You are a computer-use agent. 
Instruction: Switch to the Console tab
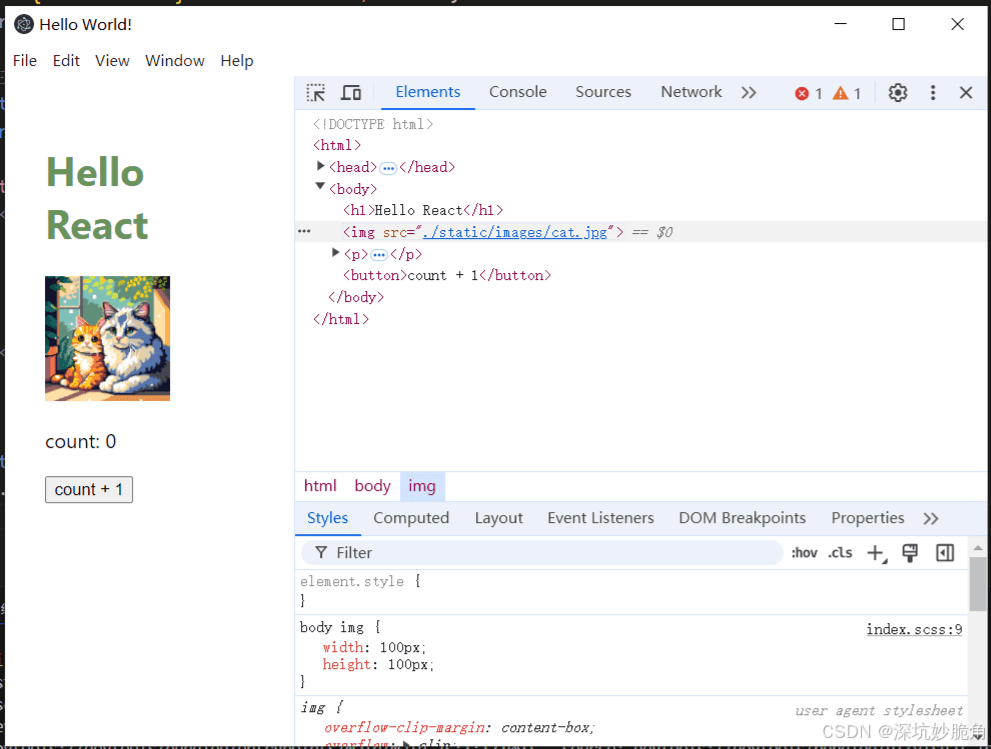click(517, 92)
